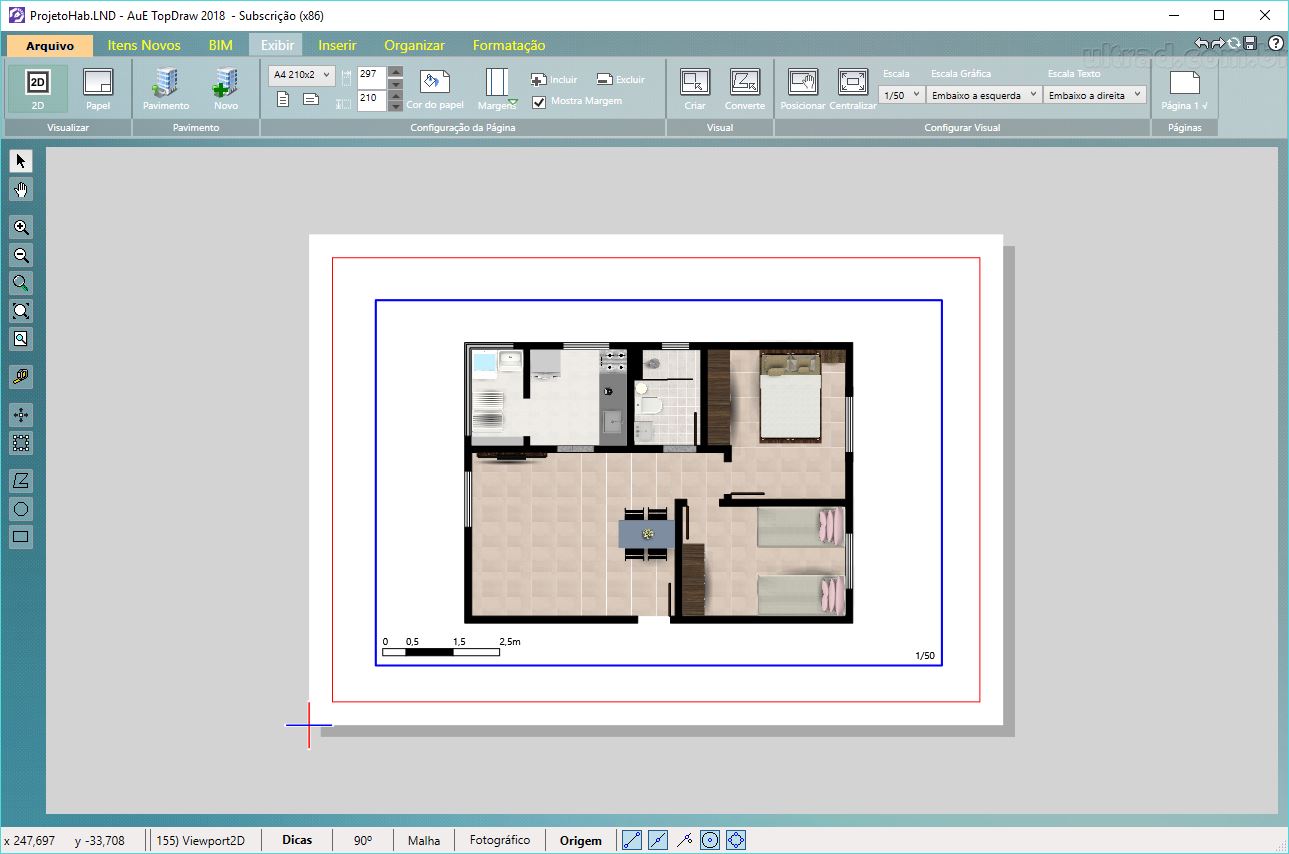
Task: Select the hand pan tool
Action: pos(21,189)
